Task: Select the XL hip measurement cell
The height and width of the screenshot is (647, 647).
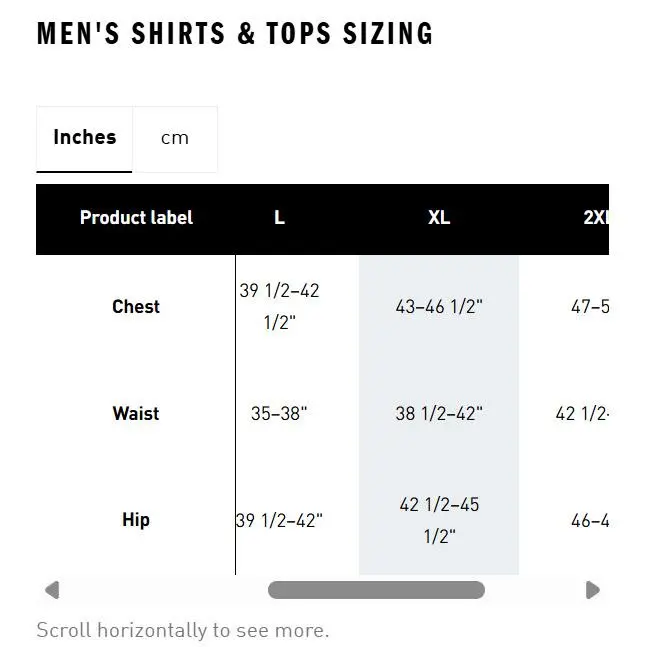Action: 439,520
